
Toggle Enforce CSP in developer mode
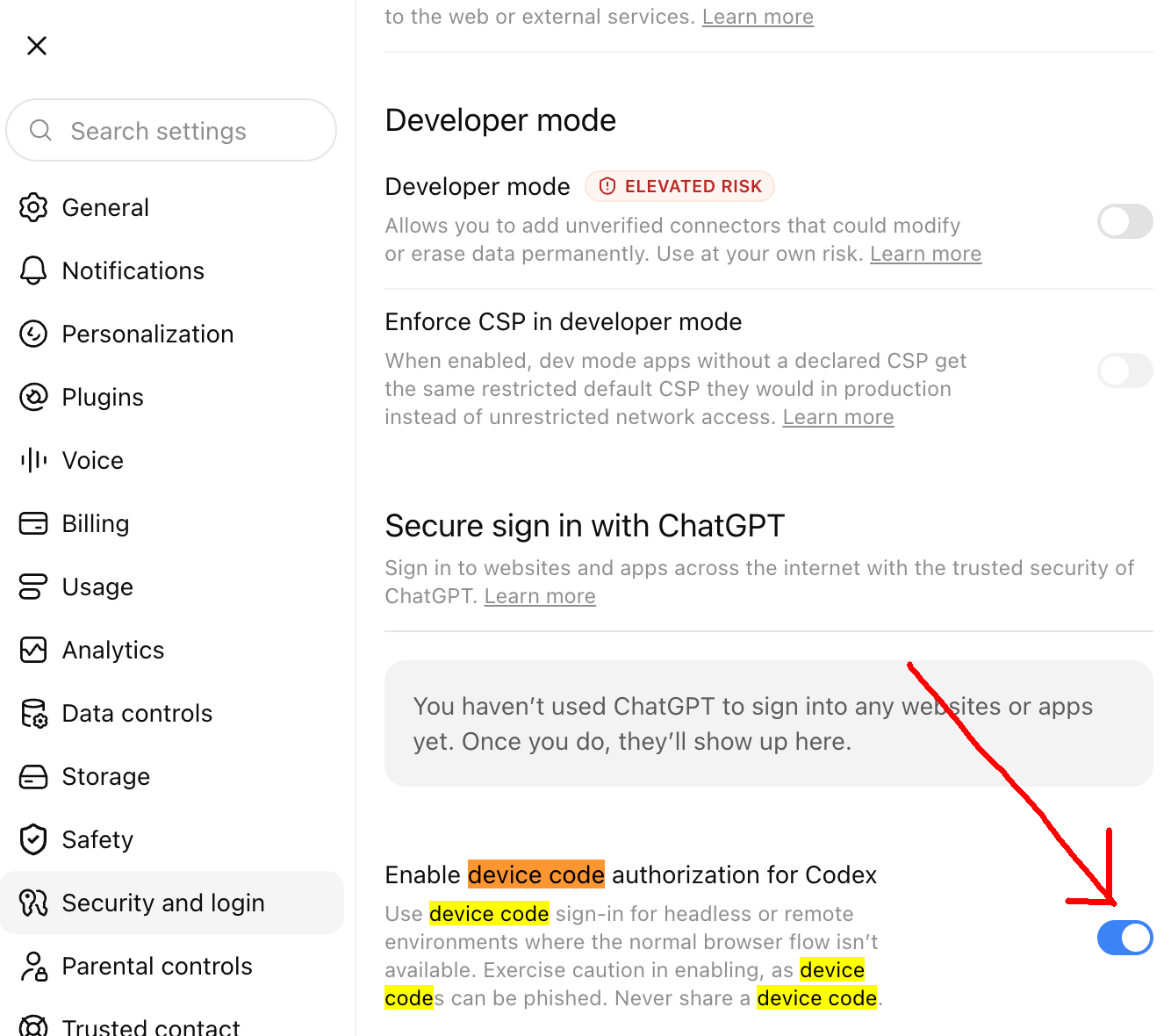coord(1125,371)
